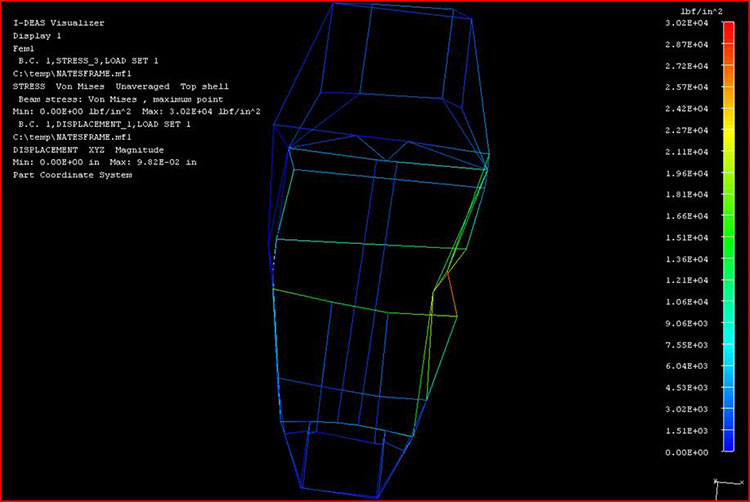Click legend value 6.04E+03
The image size is (750, 502).
click(686, 366)
